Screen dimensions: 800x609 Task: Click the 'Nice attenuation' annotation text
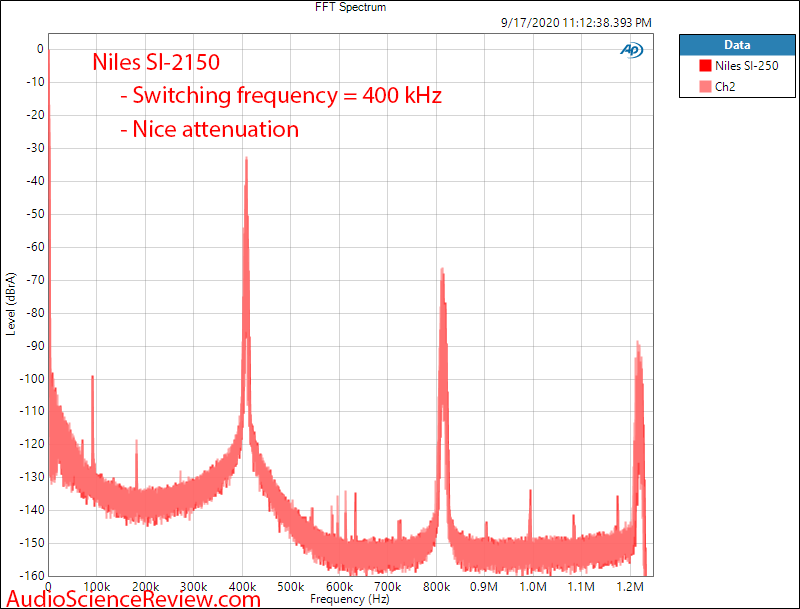(x=210, y=129)
